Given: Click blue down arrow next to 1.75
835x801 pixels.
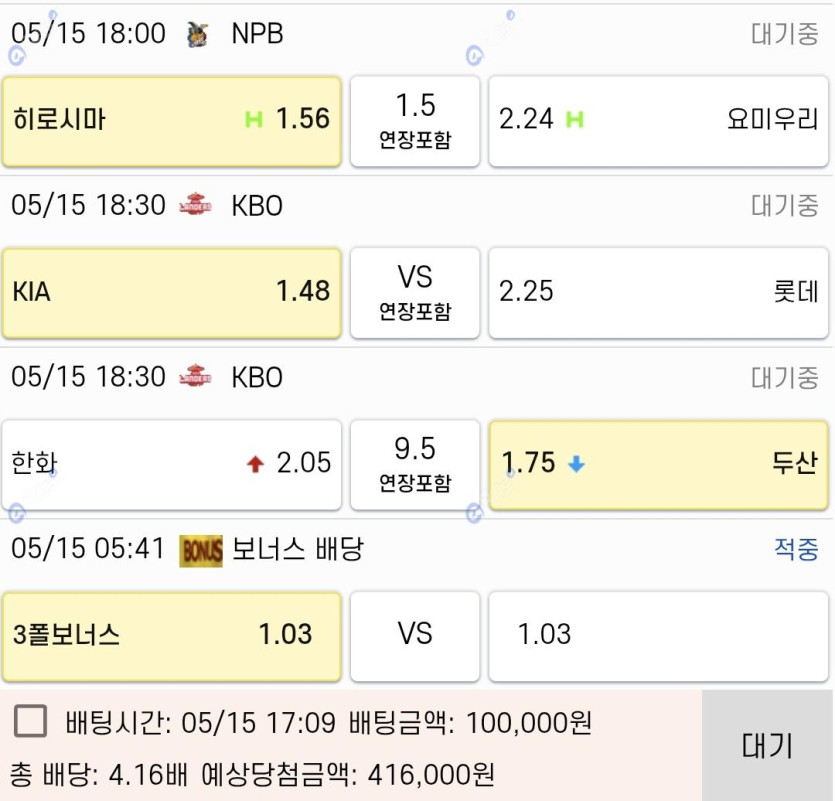Looking at the screenshot, I should 576,464.
